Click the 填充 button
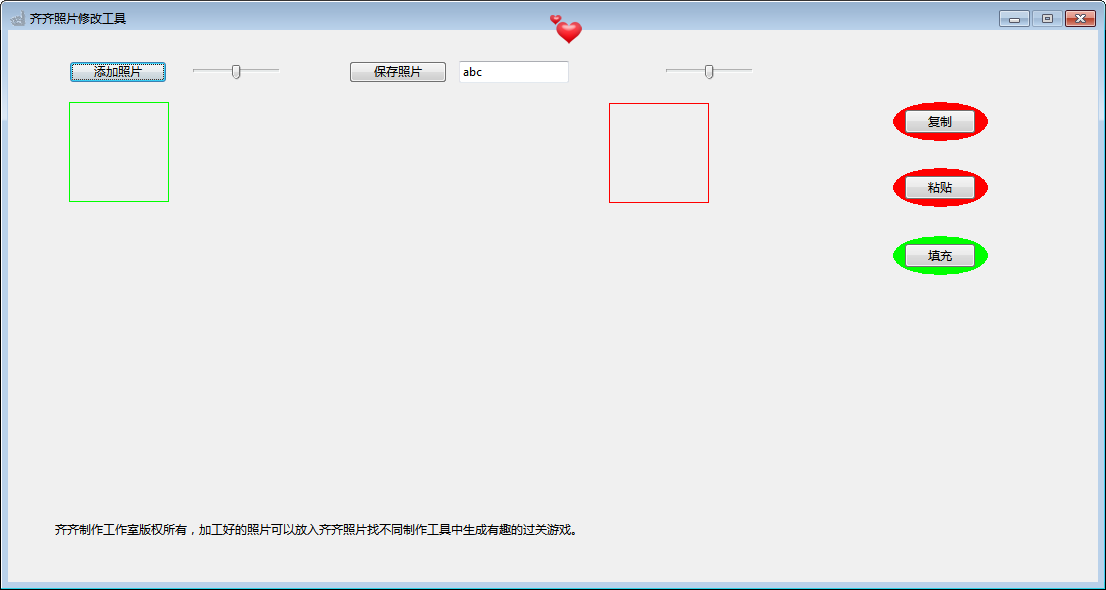Viewport: 1106px width, 590px height. (x=940, y=255)
